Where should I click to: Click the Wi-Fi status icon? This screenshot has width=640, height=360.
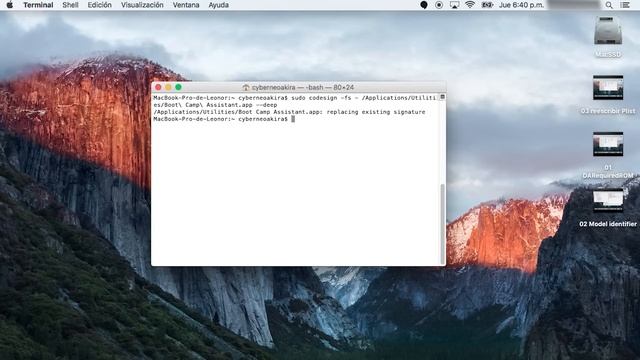point(470,5)
